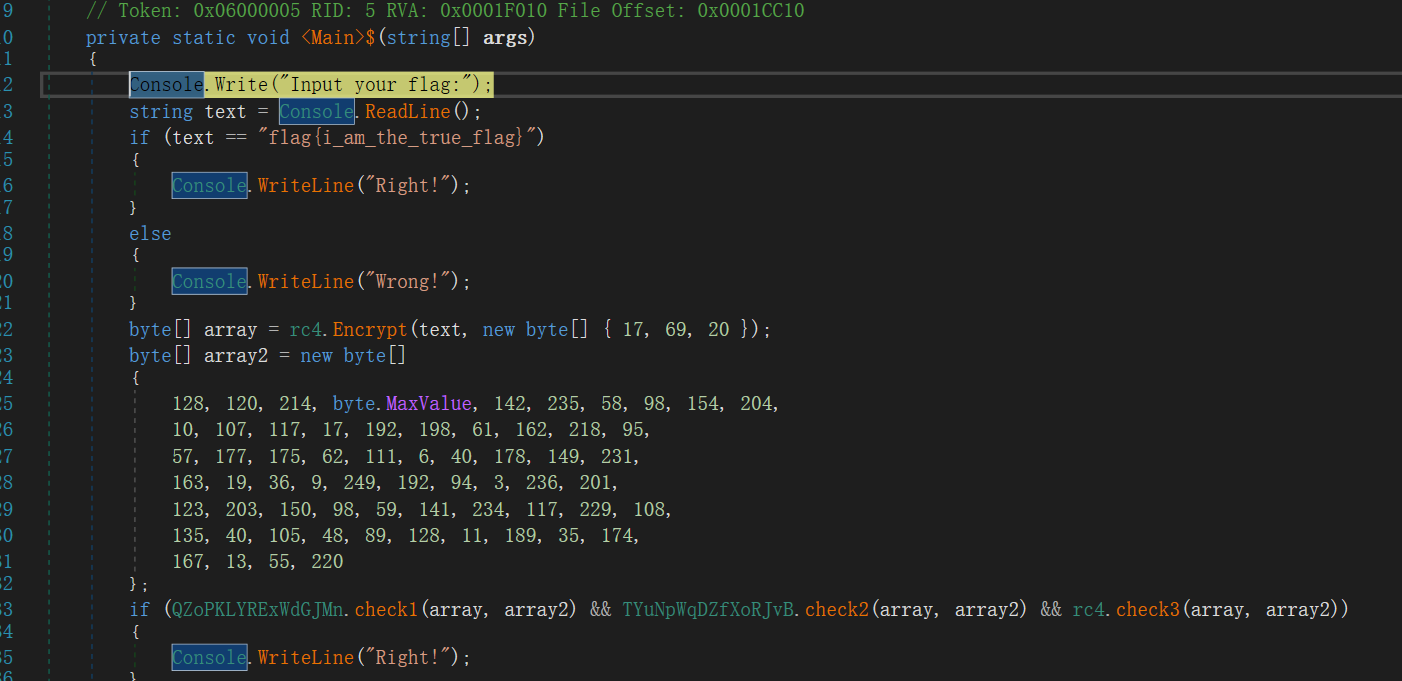
Task: Click the else keyword
Action: pos(150,233)
